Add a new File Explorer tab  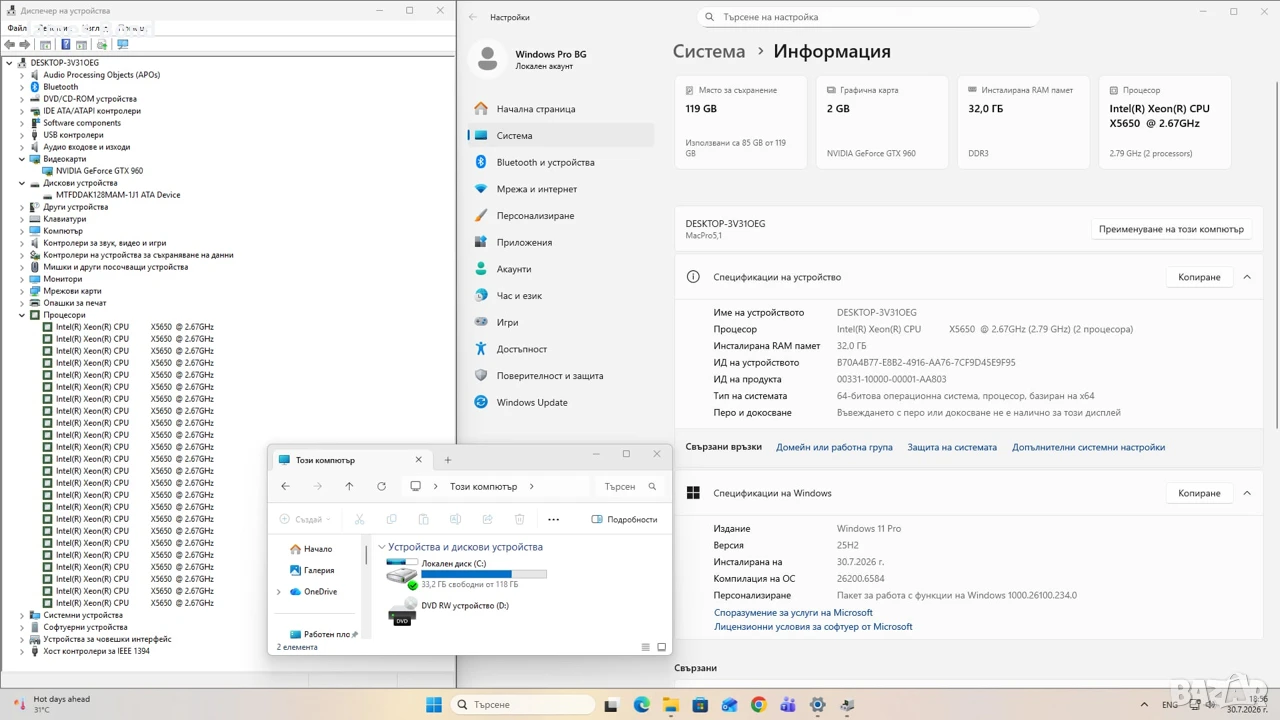click(448, 460)
